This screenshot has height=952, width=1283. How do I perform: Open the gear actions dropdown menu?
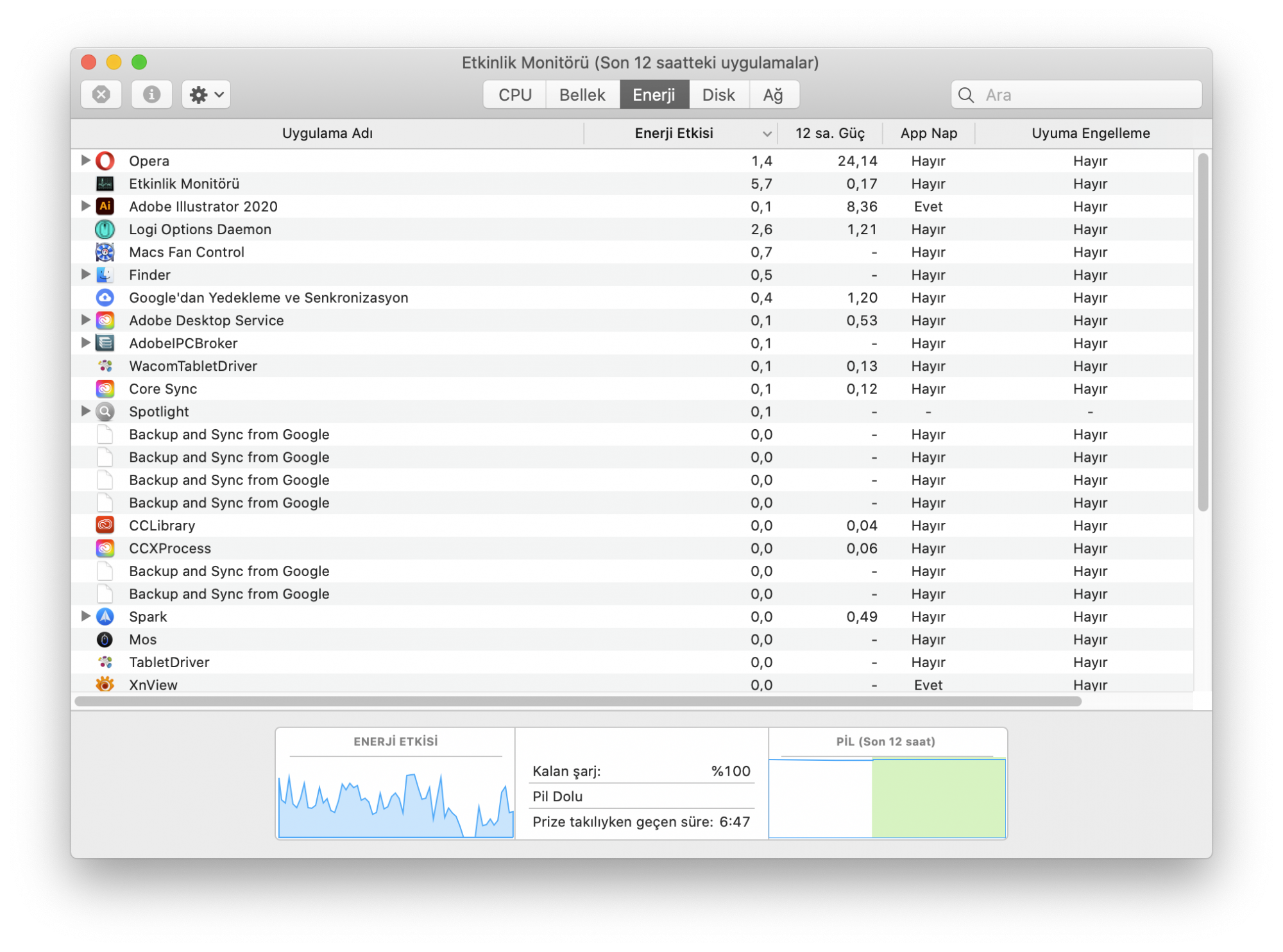206,95
